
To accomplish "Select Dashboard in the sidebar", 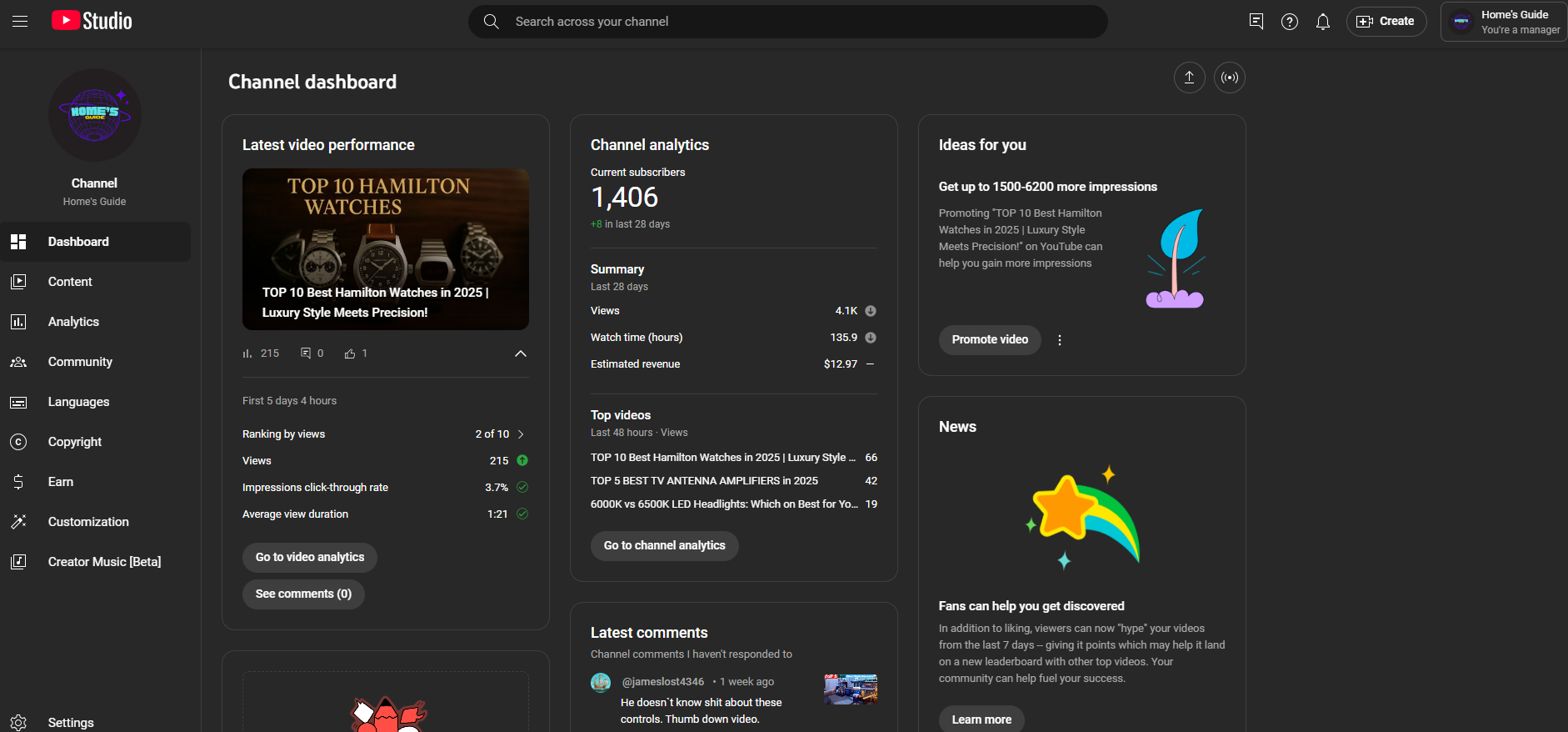I will 95,242.
